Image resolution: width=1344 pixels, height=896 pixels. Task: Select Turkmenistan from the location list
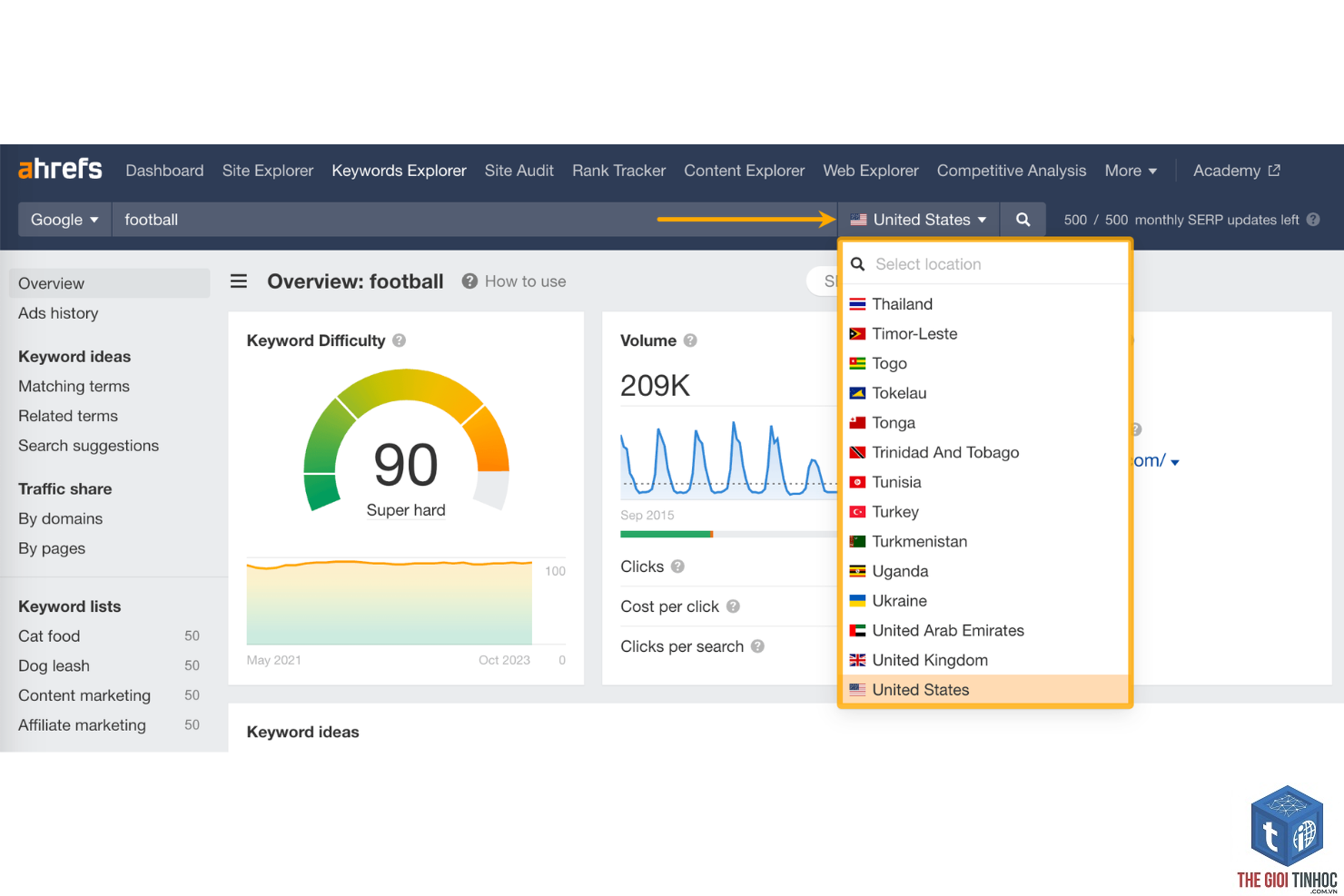(985, 541)
